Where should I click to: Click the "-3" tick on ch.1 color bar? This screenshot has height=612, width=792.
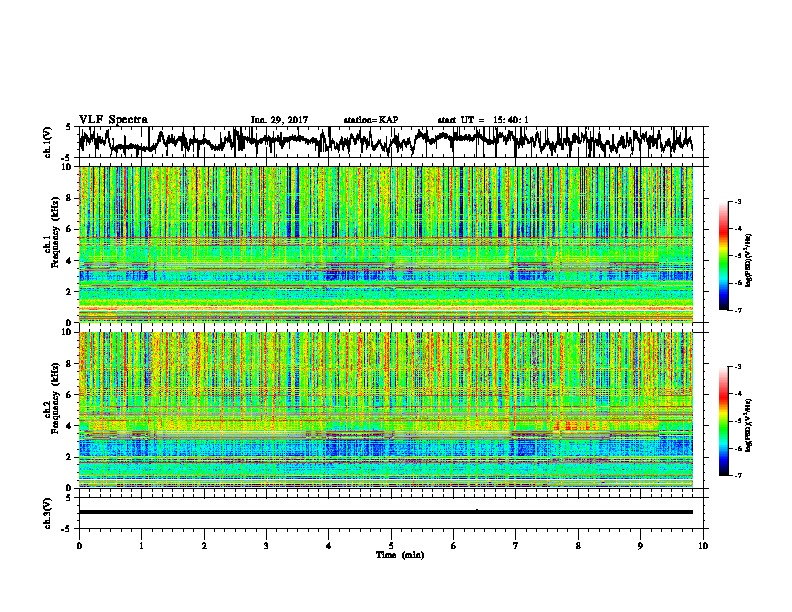[738, 202]
